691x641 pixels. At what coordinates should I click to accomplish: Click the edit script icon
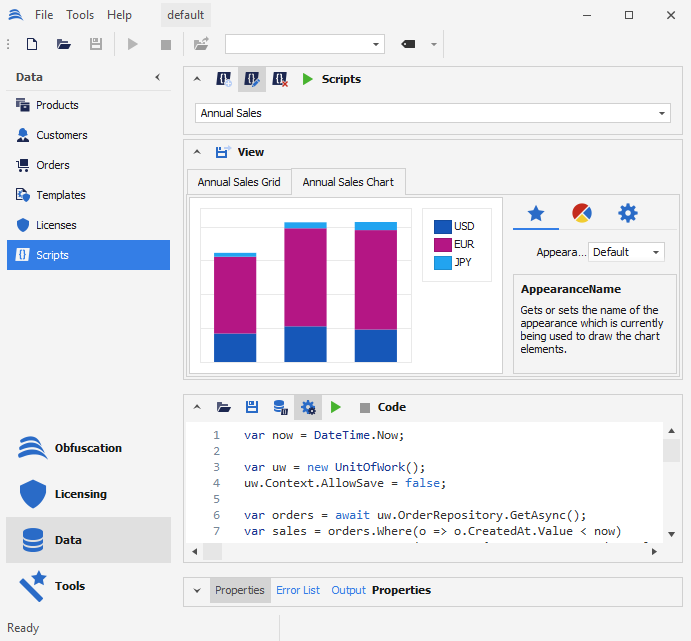pyautogui.click(x=252, y=79)
